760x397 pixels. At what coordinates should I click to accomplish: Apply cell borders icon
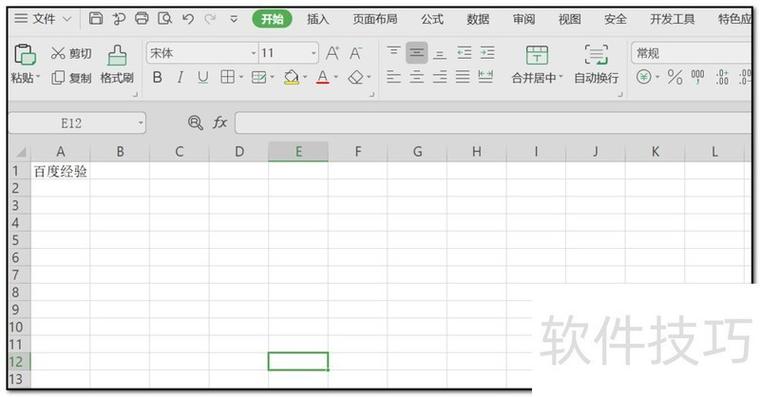click(x=227, y=77)
